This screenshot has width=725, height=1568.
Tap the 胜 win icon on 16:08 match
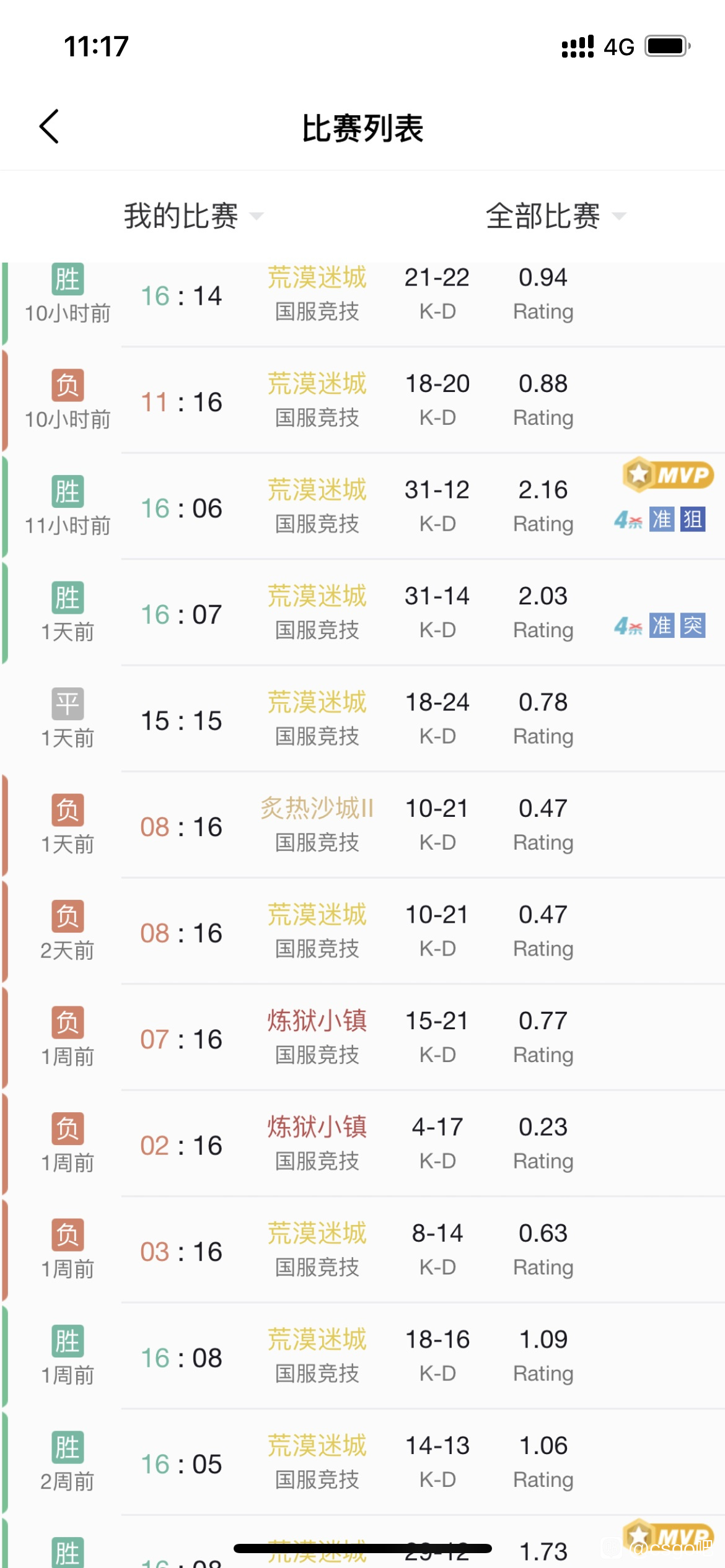click(68, 1341)
